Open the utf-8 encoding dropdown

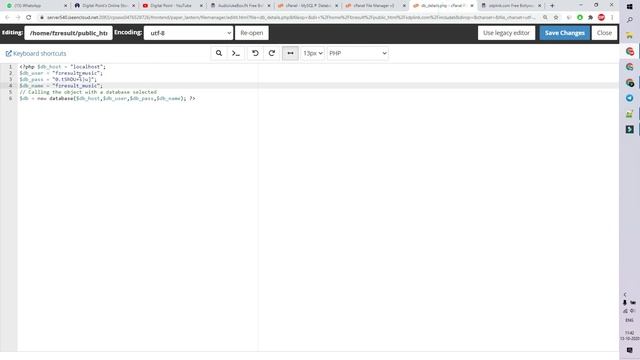coord(189,33)
